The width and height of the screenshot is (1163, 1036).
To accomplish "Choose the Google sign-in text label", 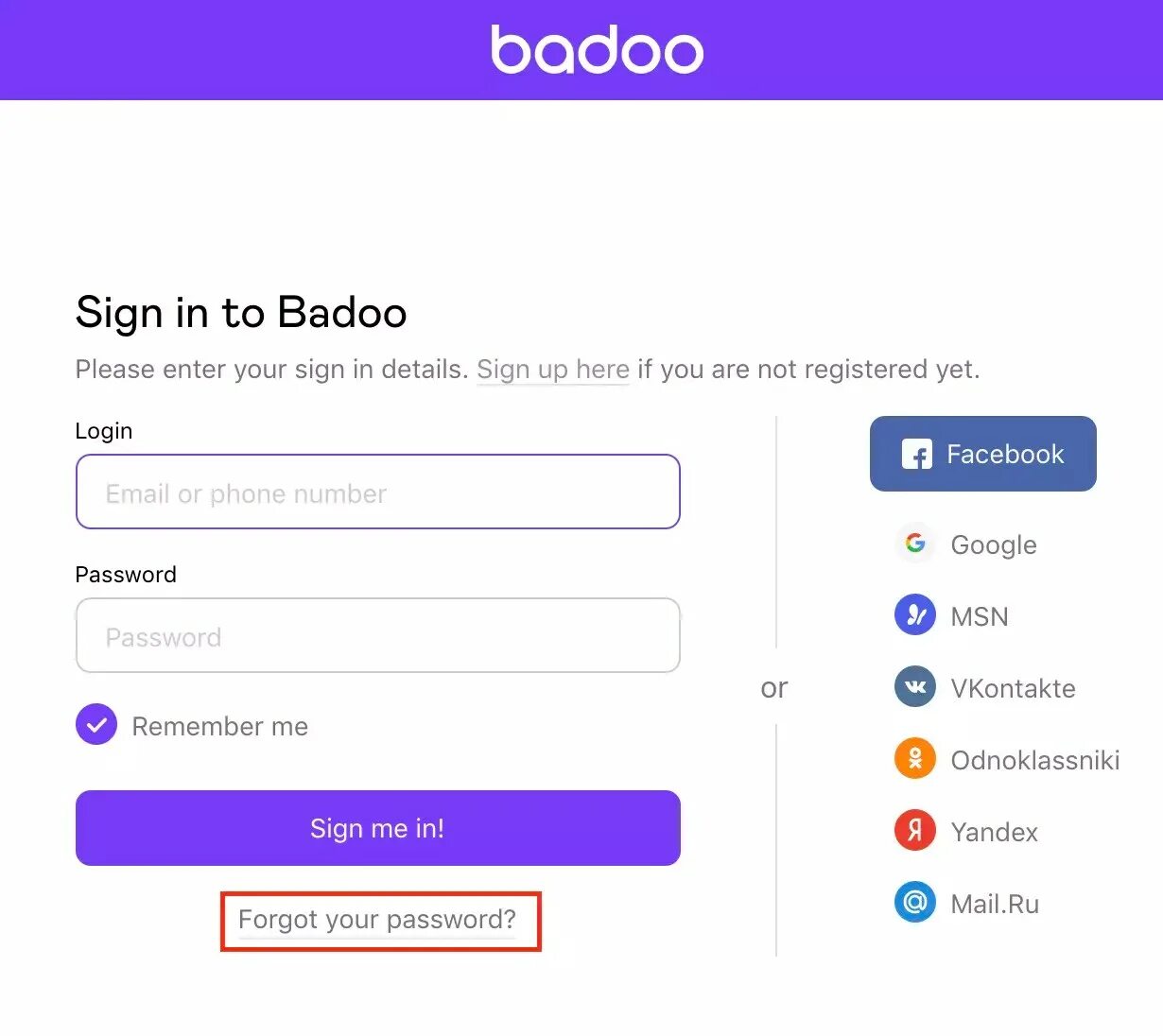I will point(994,545).
